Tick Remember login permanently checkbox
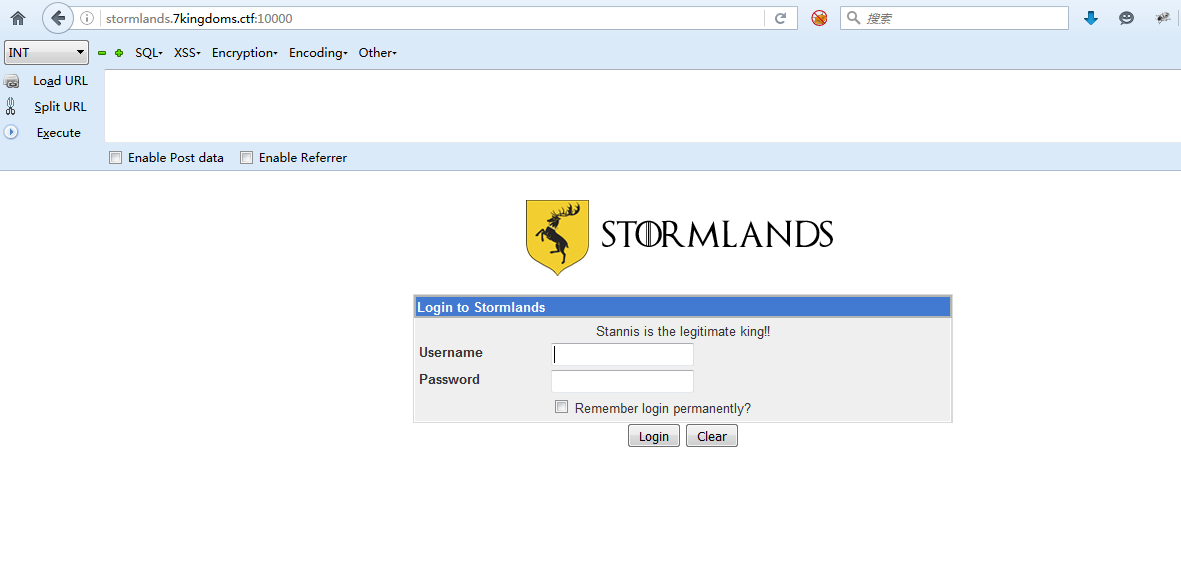 (561, 407)
